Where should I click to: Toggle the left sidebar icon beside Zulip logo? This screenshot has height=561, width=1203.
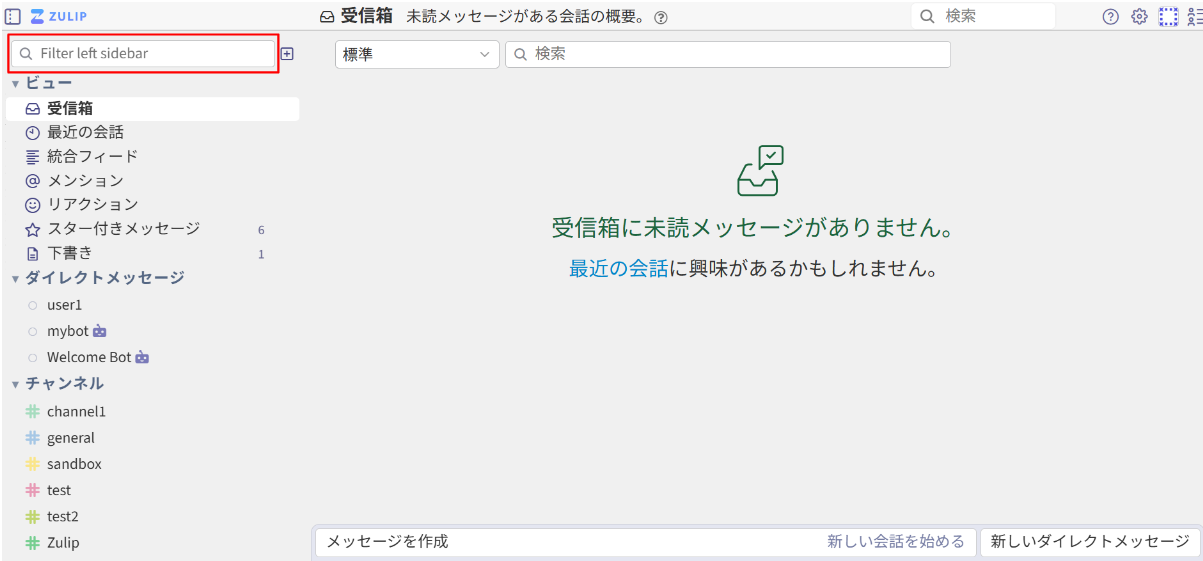(x=13, y=16)
